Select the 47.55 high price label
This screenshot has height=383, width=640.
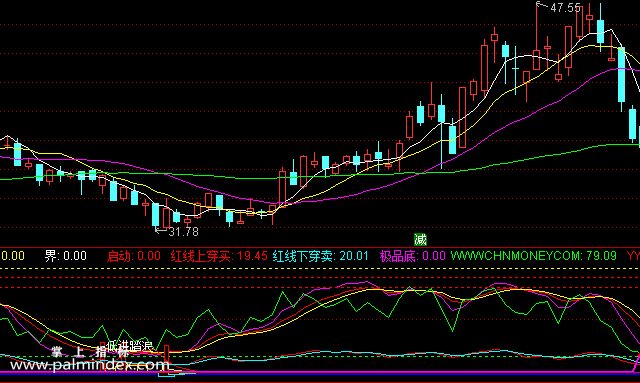click(565, 8)
